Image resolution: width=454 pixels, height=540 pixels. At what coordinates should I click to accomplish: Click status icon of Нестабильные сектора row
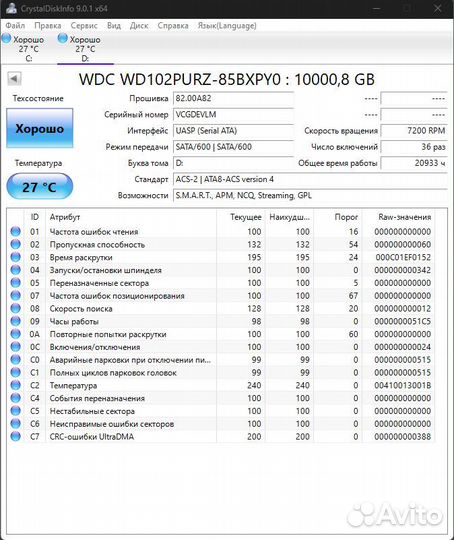click(x=16, y=411)
